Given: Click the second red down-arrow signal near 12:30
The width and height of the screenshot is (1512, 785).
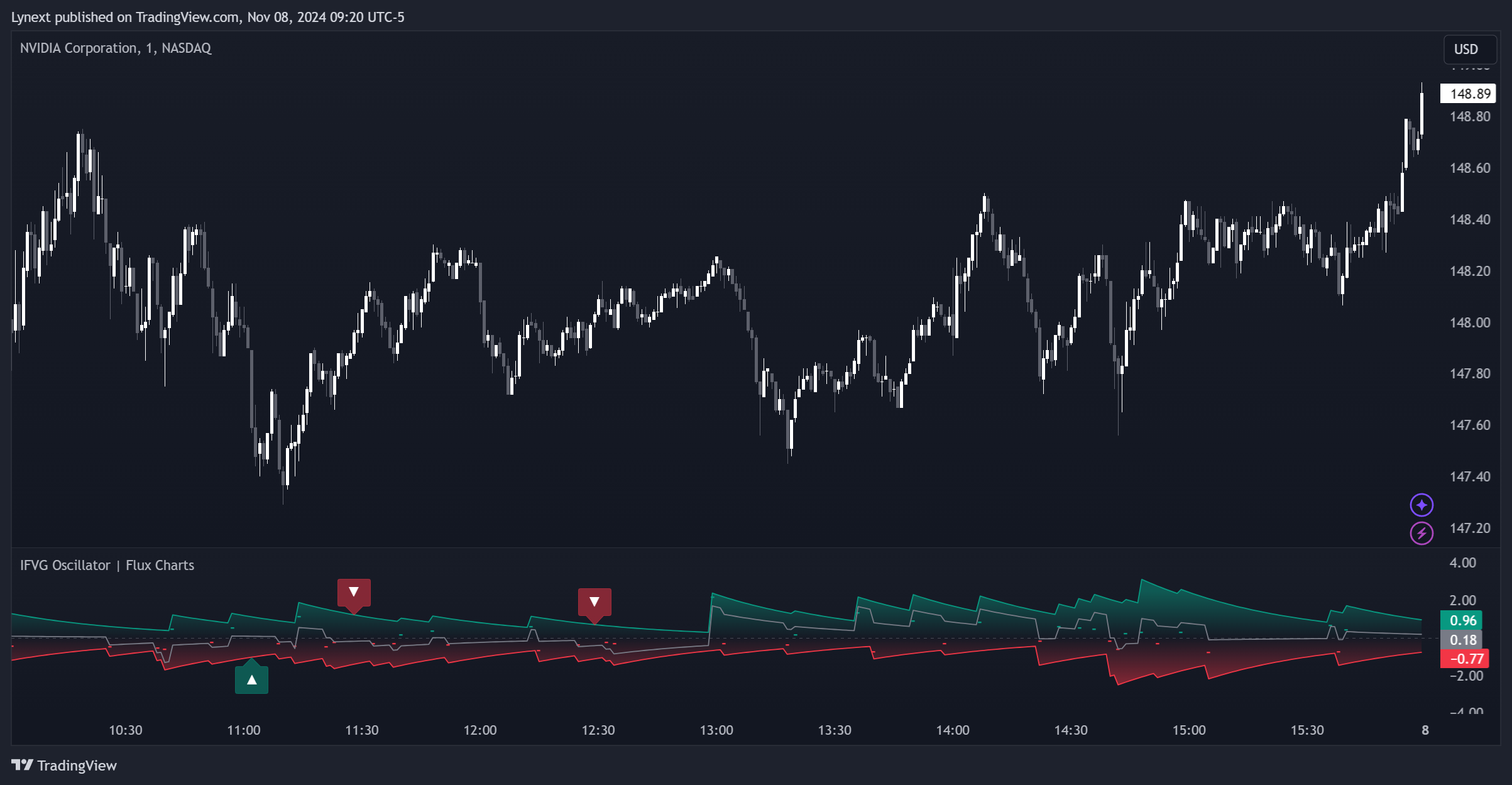Looking at the screenshot, I should [x=594, y=601].
